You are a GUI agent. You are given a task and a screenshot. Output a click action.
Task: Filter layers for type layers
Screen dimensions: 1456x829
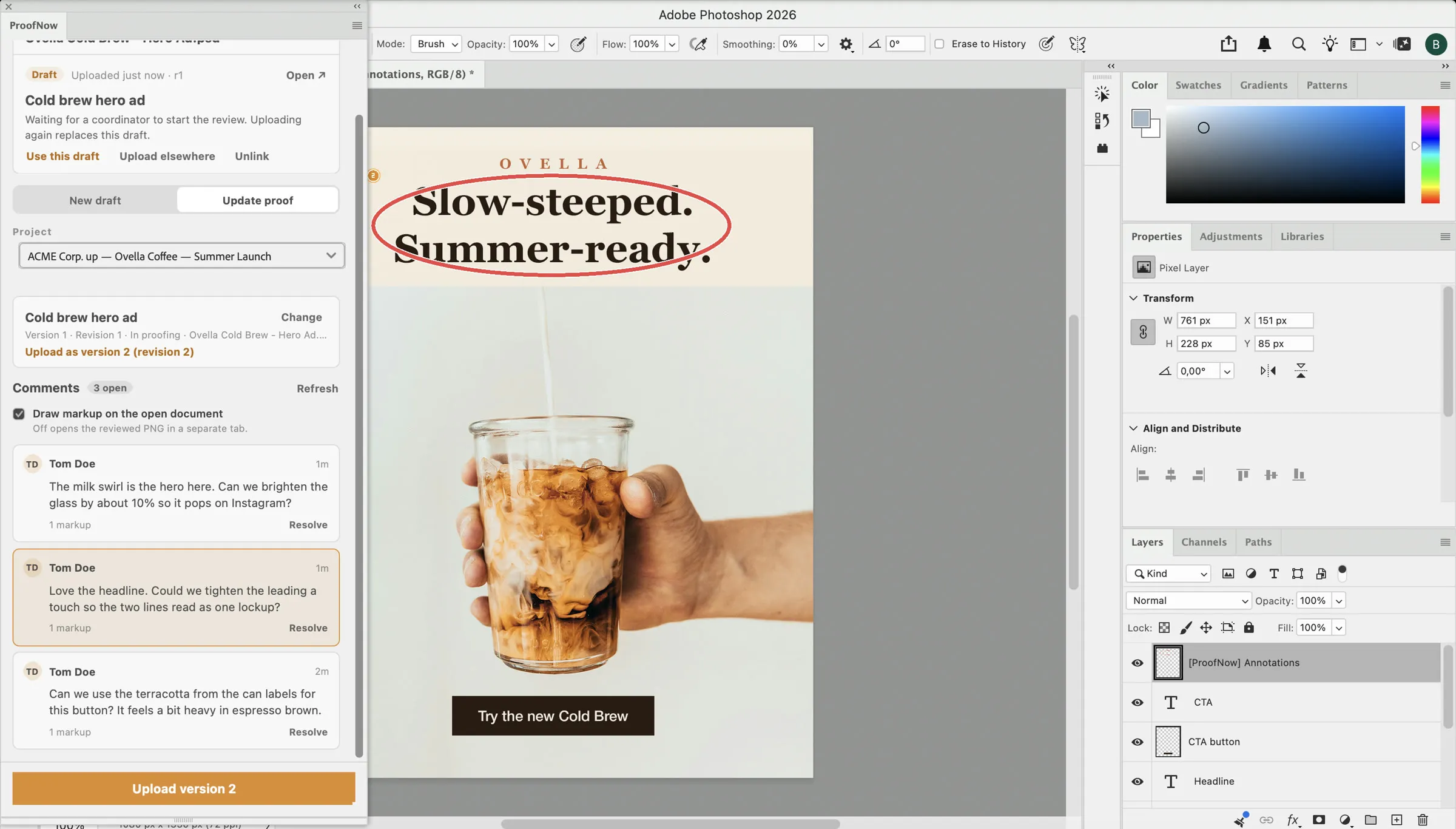pyautogui.click(x=1274, y=574)
